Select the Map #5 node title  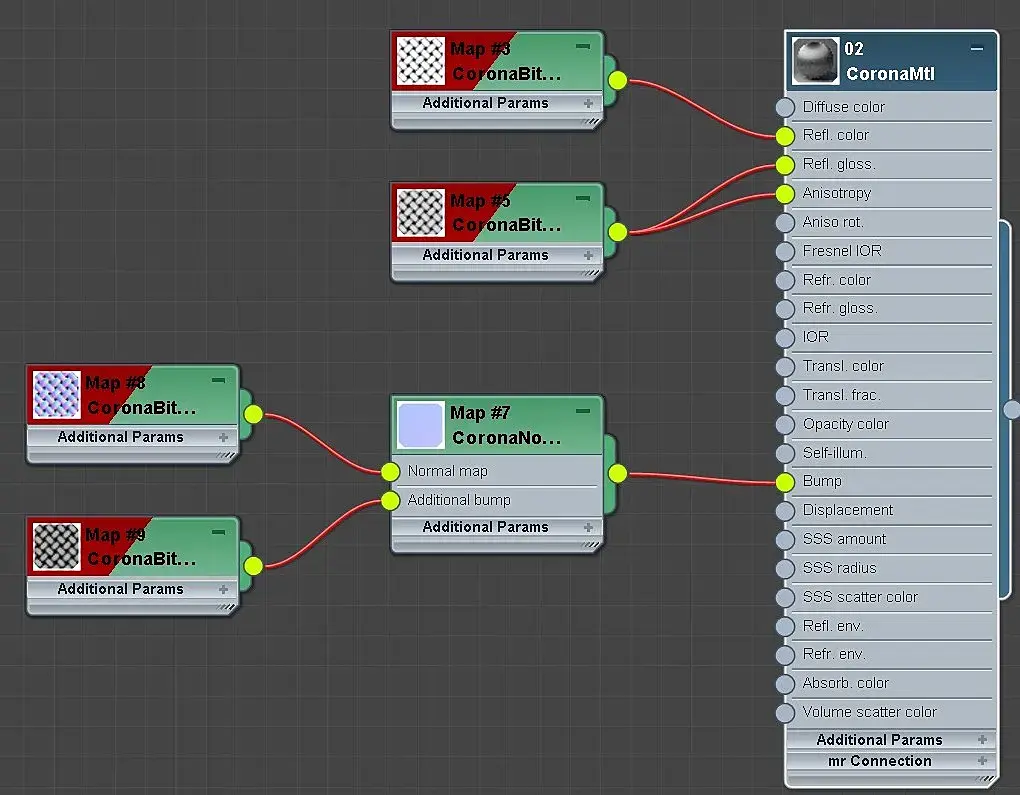(x=505, y=213)
